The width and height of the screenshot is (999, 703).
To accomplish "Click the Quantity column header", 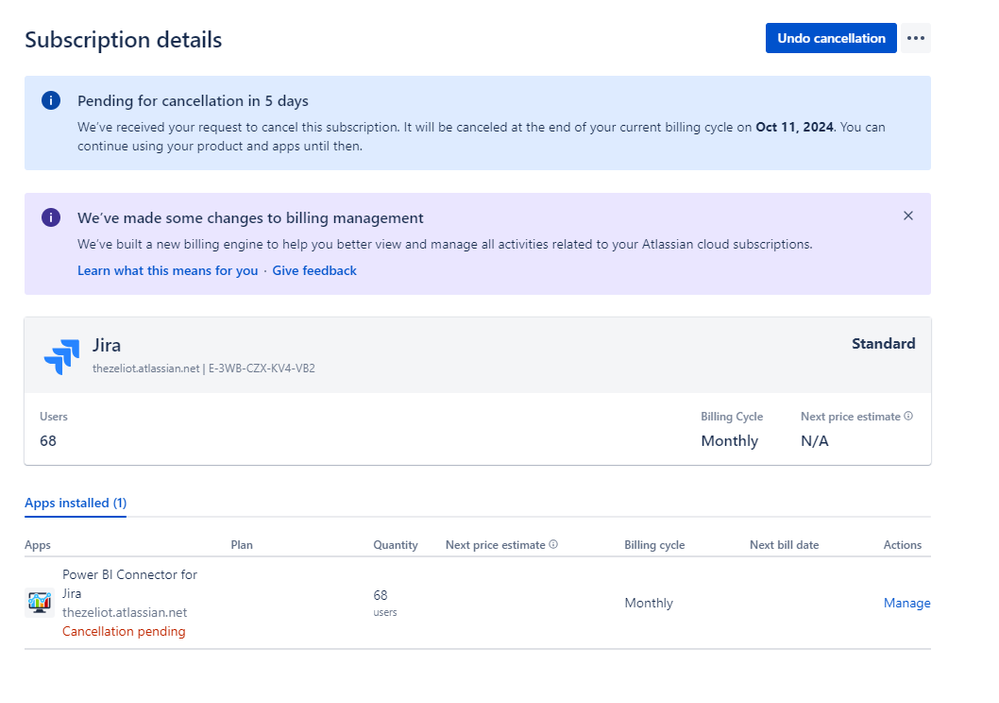I will click(396, 545).
